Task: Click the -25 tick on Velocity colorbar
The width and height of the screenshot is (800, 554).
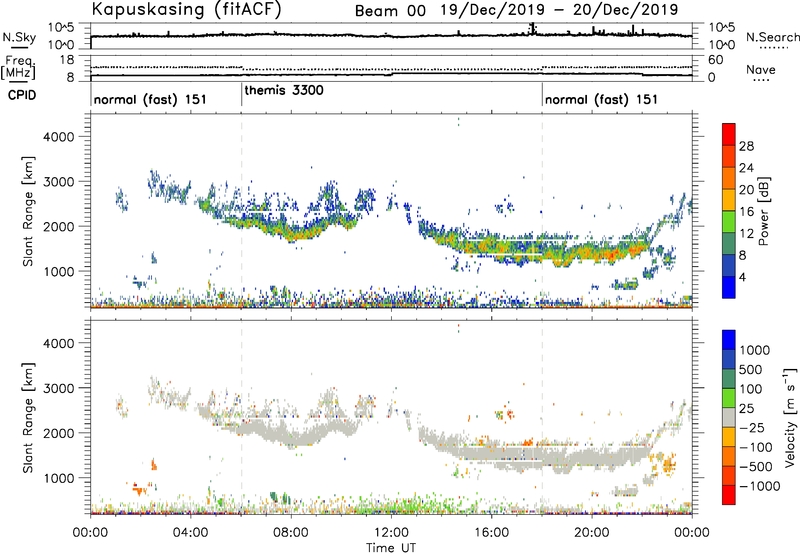Action: click(752, 427)
